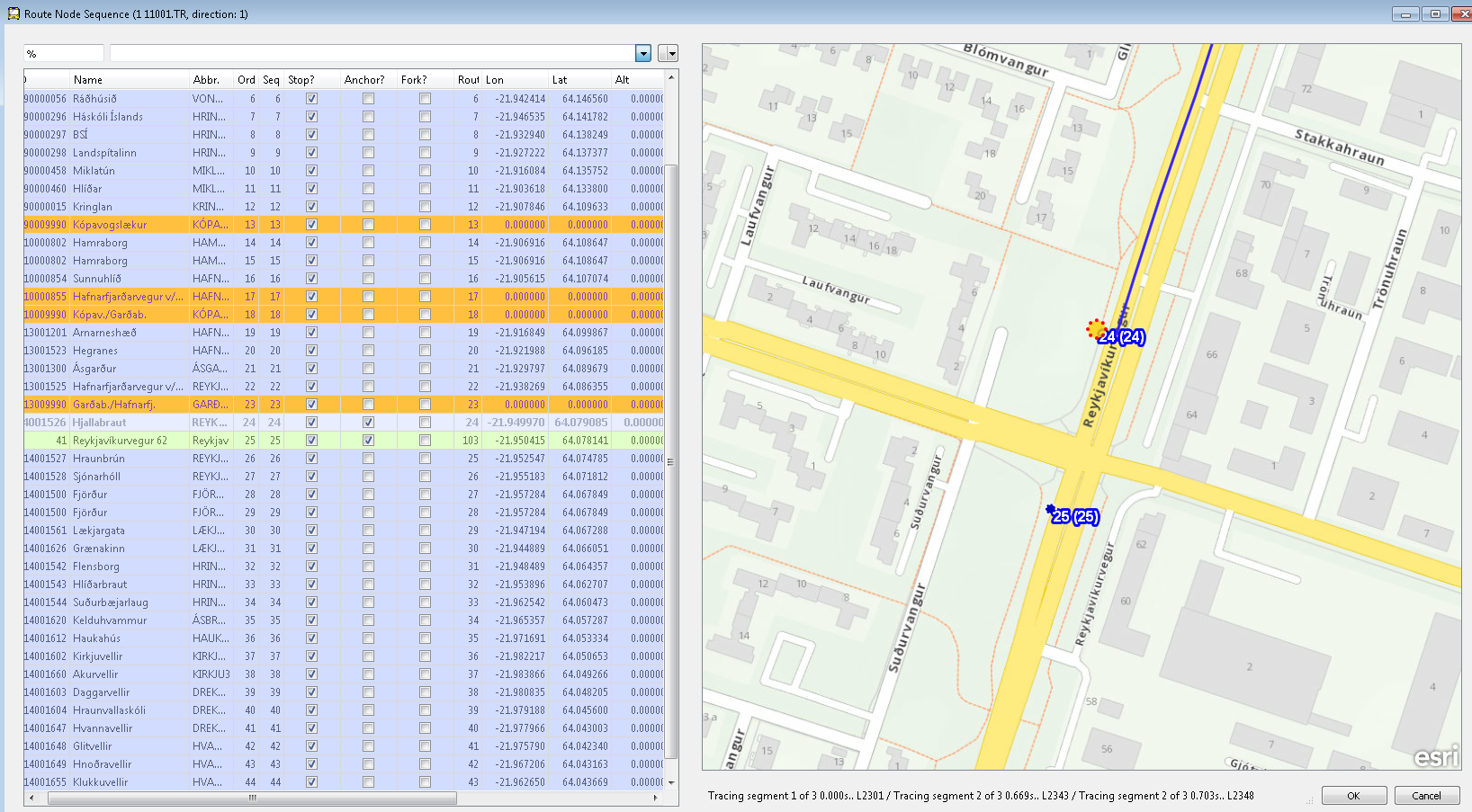This screenshot has height=812, width=1472.
Task: Expand the filter combo box dropdown arrow
Action: (643, 53)
